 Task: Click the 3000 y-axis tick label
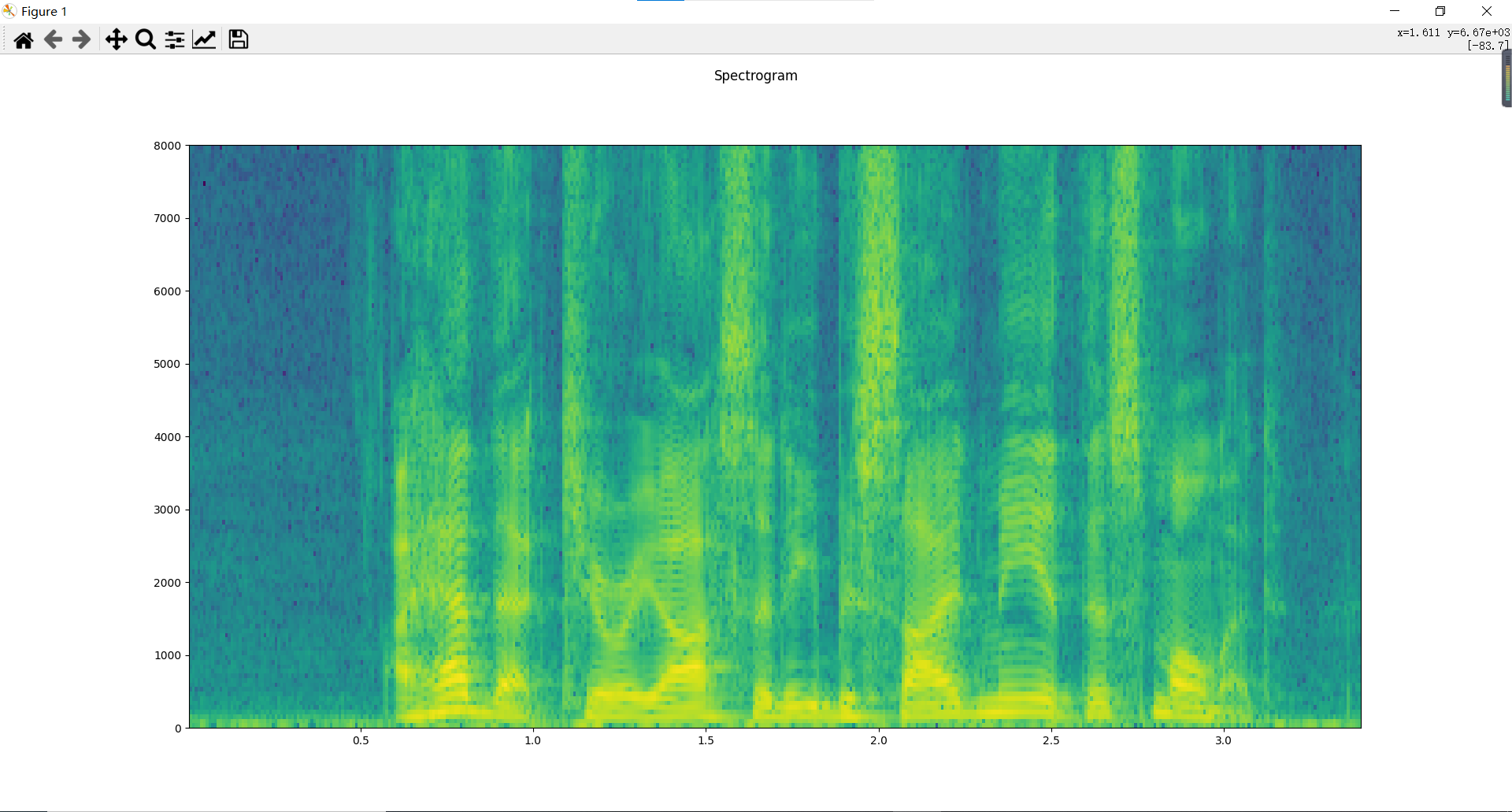(167, 510)
